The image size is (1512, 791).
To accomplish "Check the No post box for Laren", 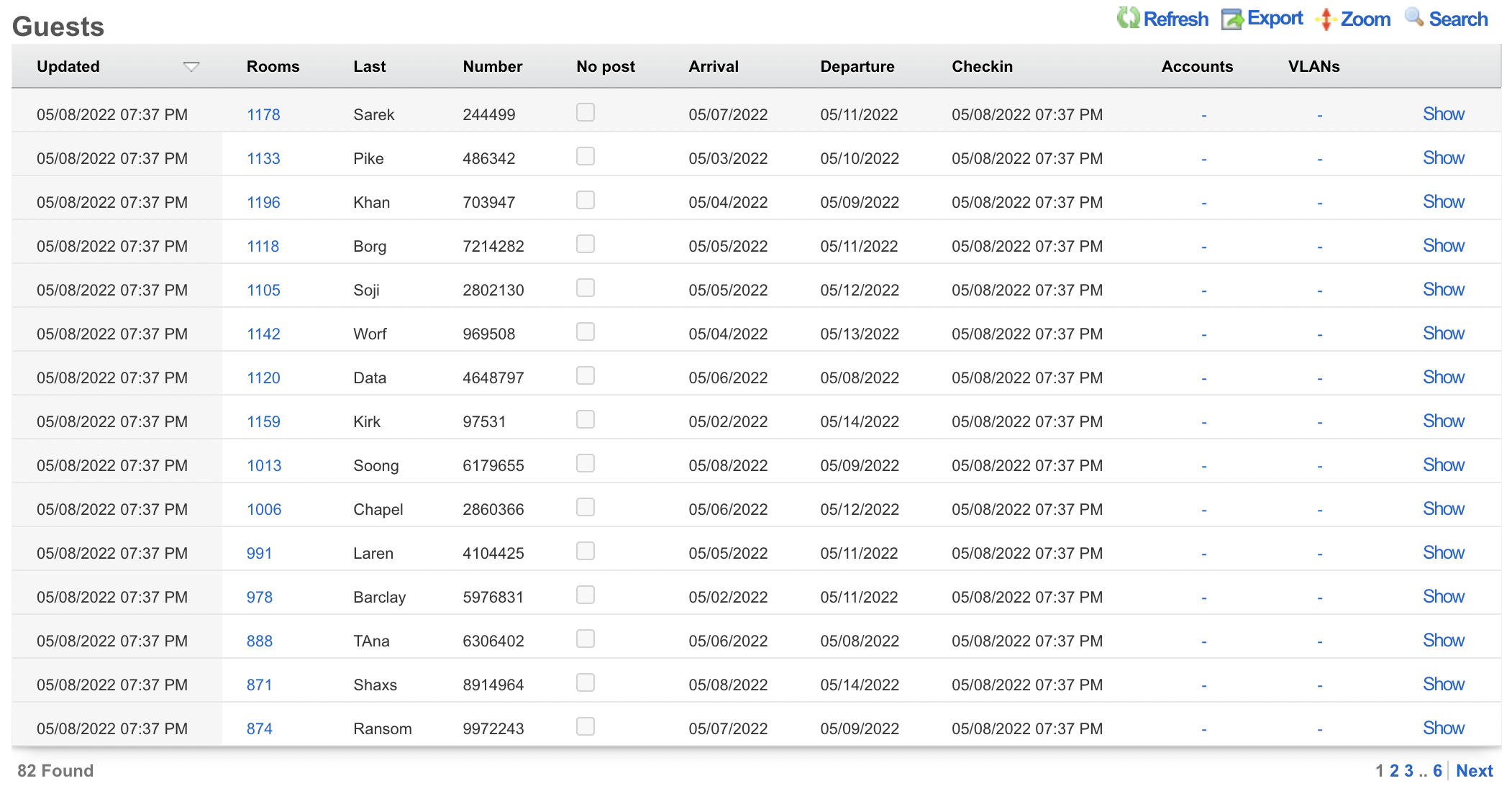I will point(586,551).
